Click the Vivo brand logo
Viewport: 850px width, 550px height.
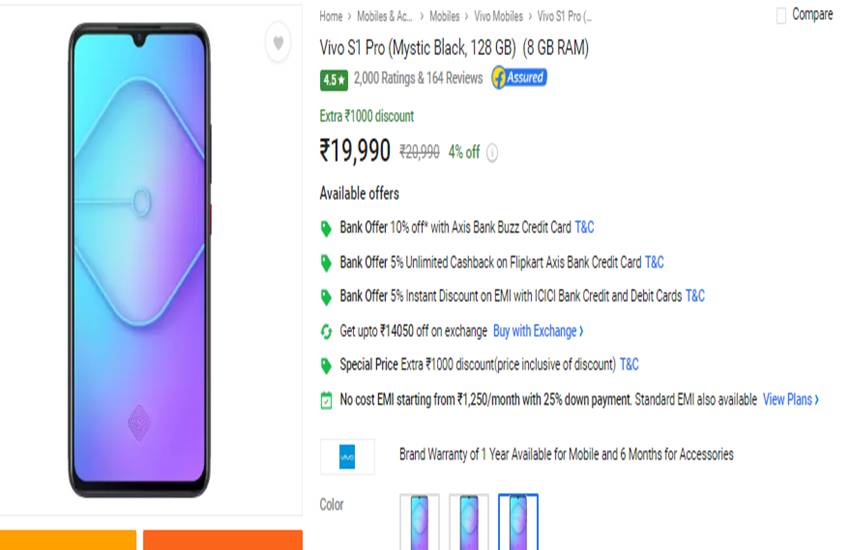coord(347,456)
